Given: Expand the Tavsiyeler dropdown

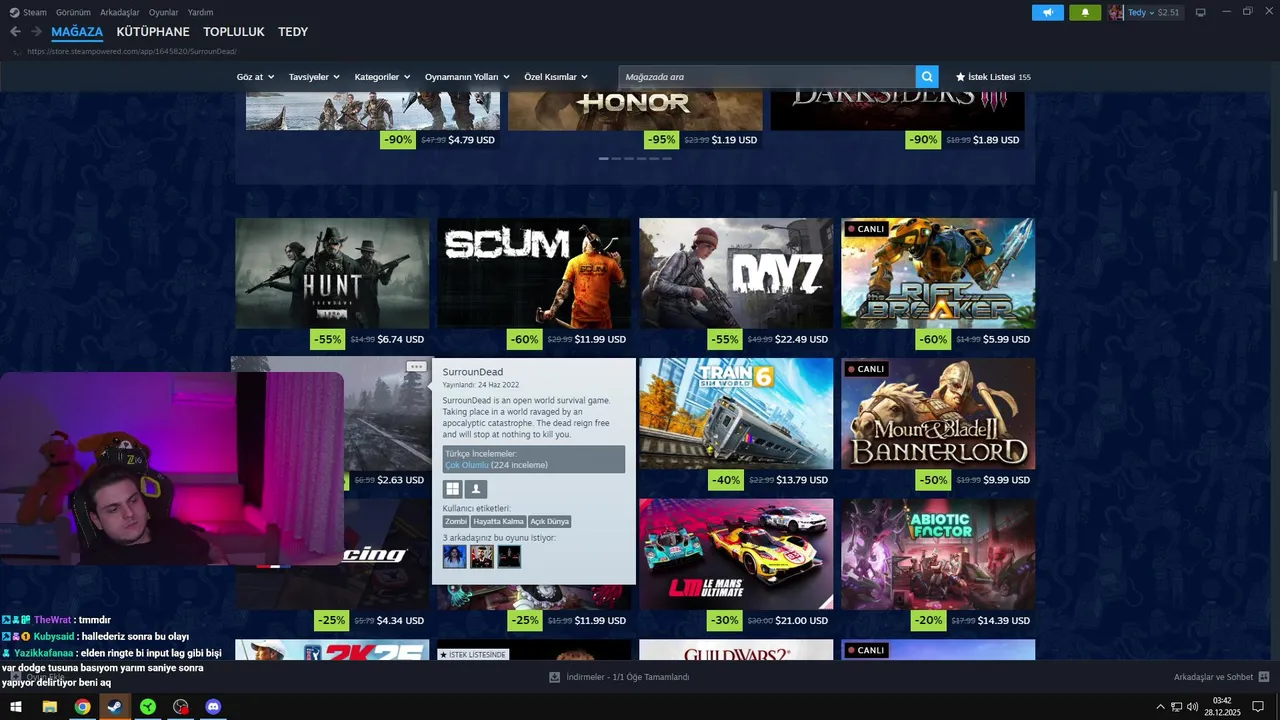Looking at the screenshot, I should pyautogui.click(x=314, y=77).
